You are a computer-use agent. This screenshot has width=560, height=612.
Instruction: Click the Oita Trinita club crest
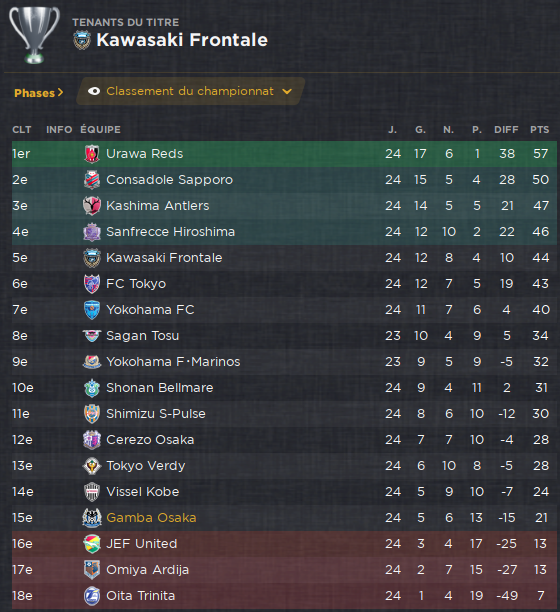tap(92, 596)
